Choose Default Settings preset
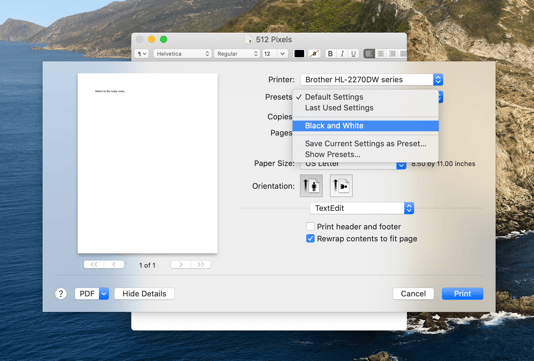The width and height of the screenshot is (534, 361). (365, 97)
